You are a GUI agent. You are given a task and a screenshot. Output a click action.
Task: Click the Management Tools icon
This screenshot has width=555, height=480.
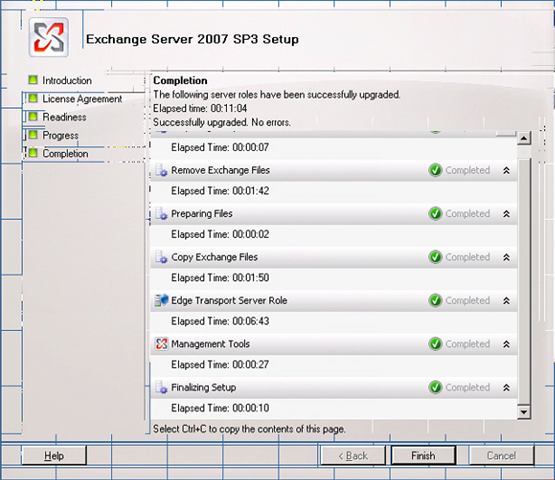[161, 344]
